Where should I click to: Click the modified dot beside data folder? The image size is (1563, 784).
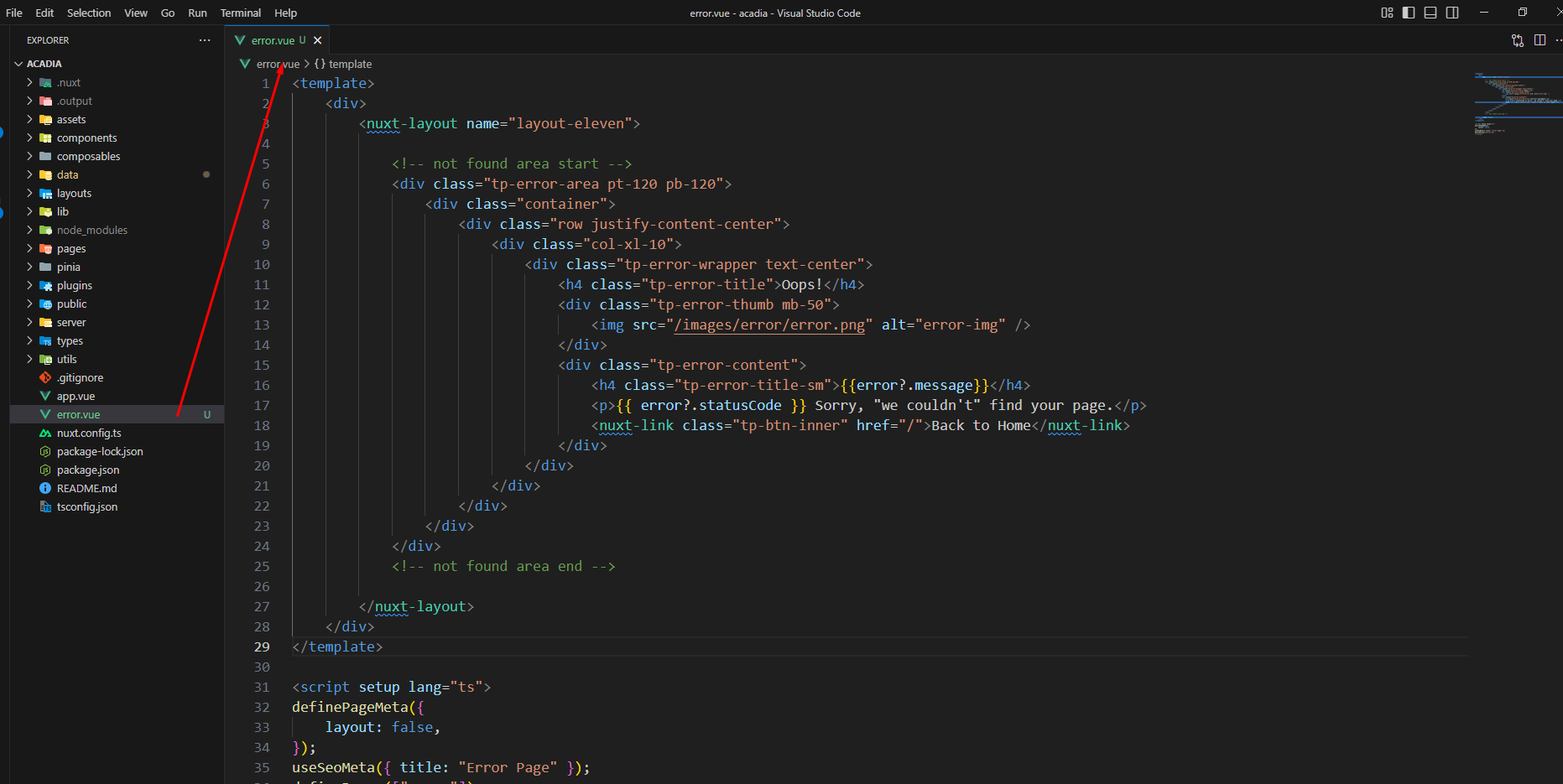(x=206, y=174)
